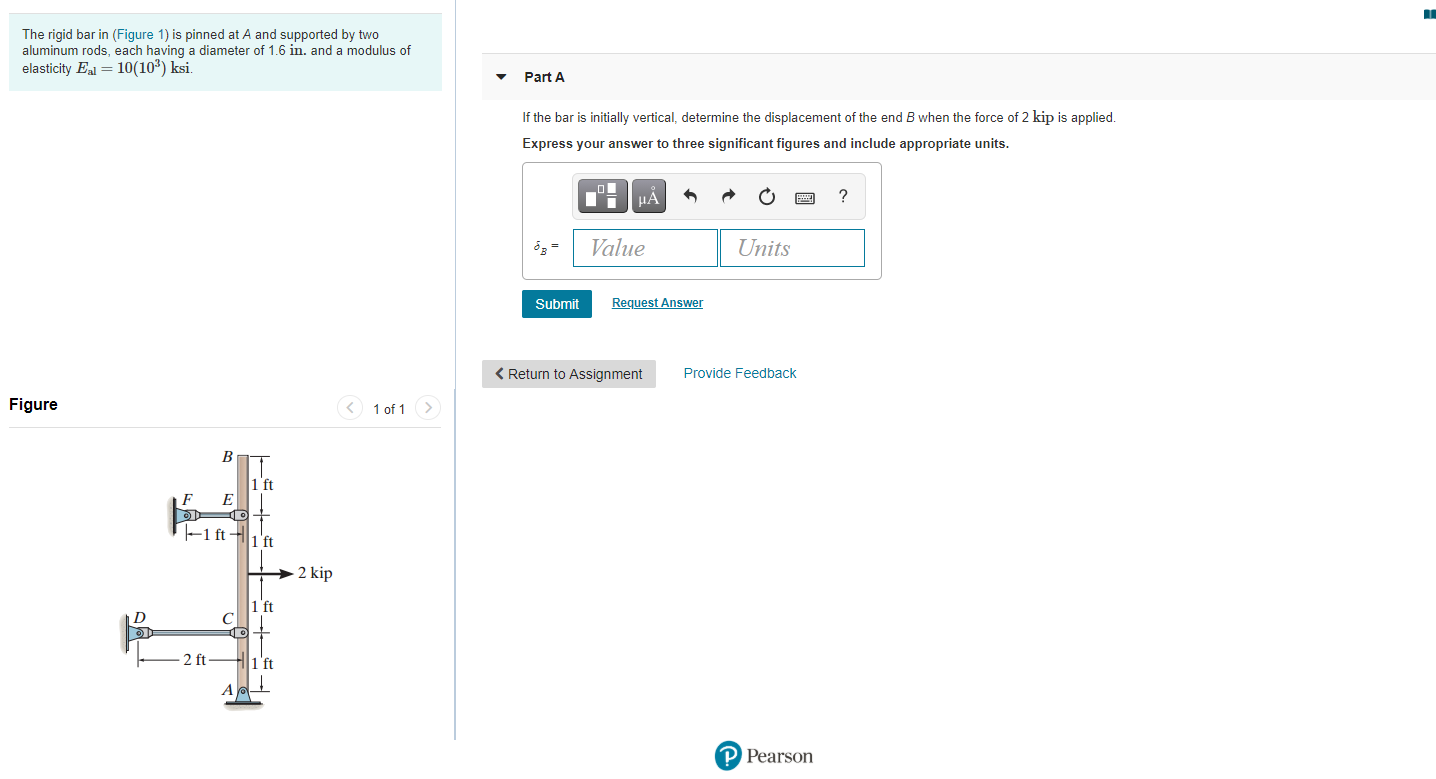The image size is (1436, 779).
Task: Click Return to Assignment
Action: [568, 373]
